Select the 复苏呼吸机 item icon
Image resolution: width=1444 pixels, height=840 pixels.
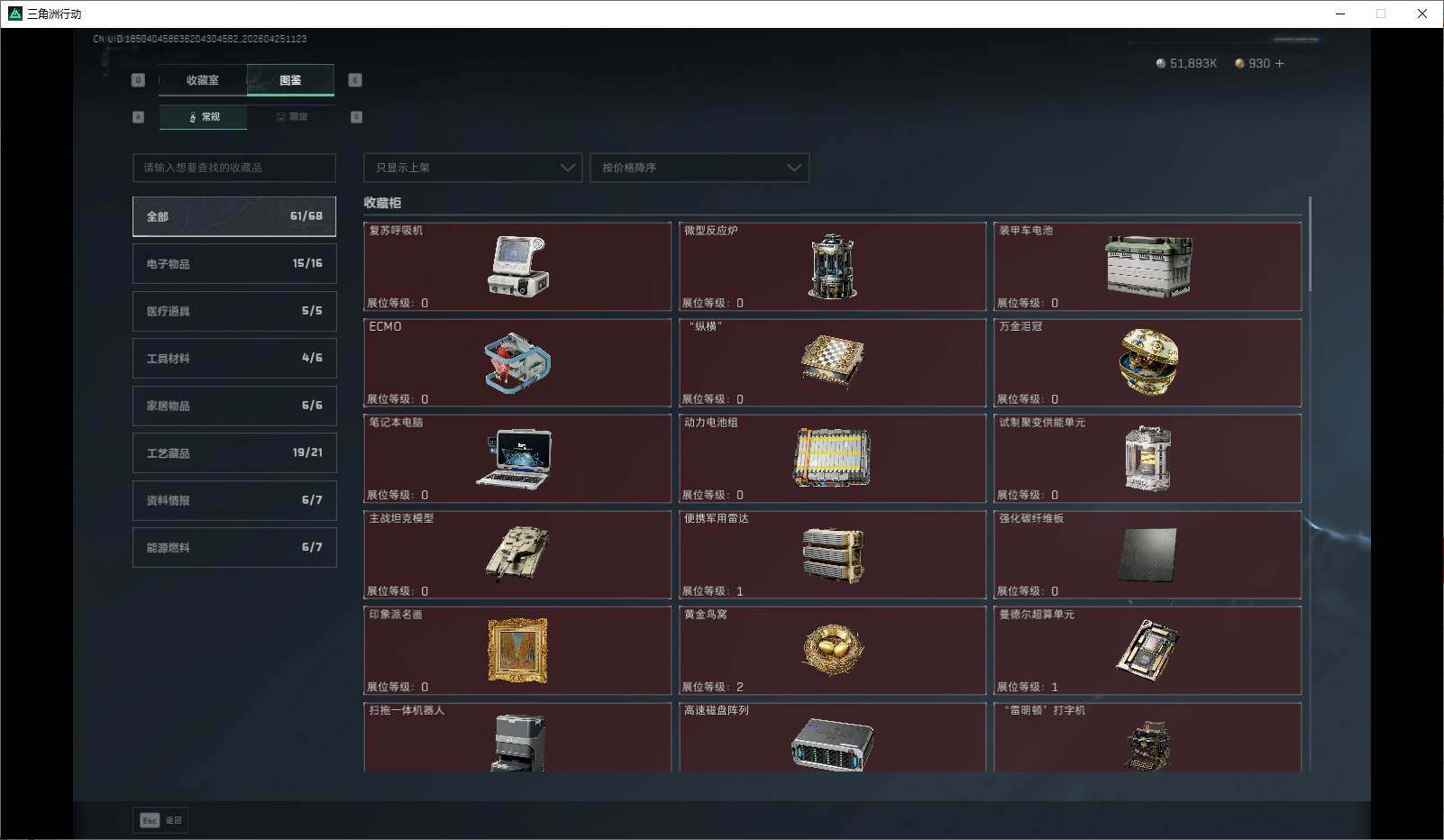517,266
